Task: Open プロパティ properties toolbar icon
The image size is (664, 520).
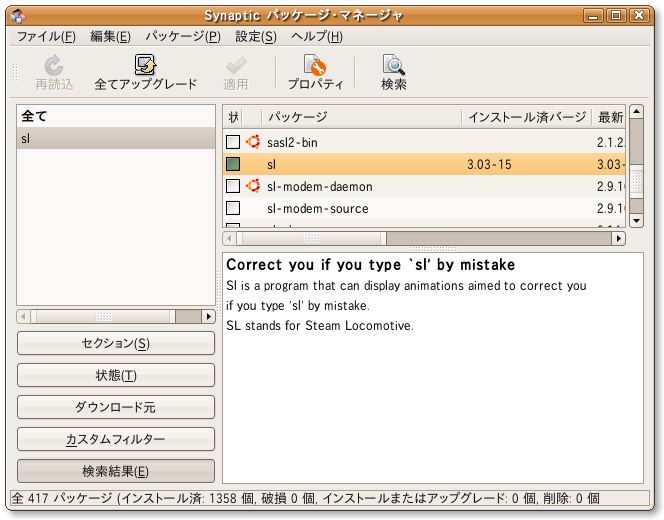Action: 315,65
